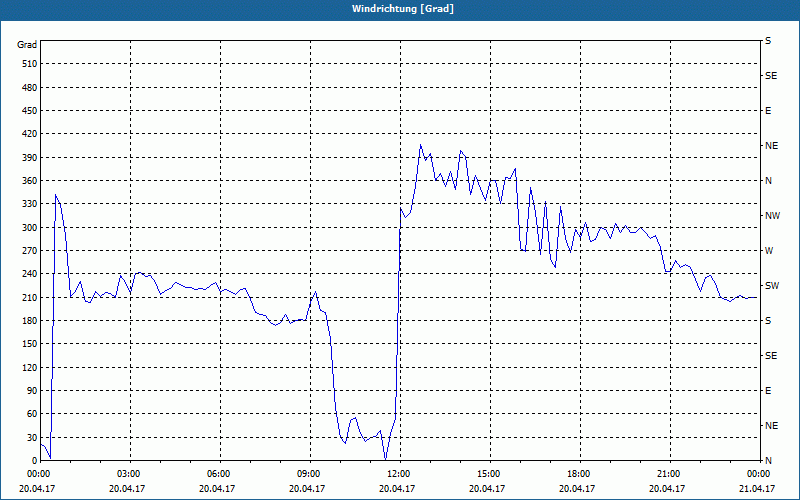This screenshot has width=800, height=500.
Task: Click the 09:00 time axis label
Action: tap(310, 474)
